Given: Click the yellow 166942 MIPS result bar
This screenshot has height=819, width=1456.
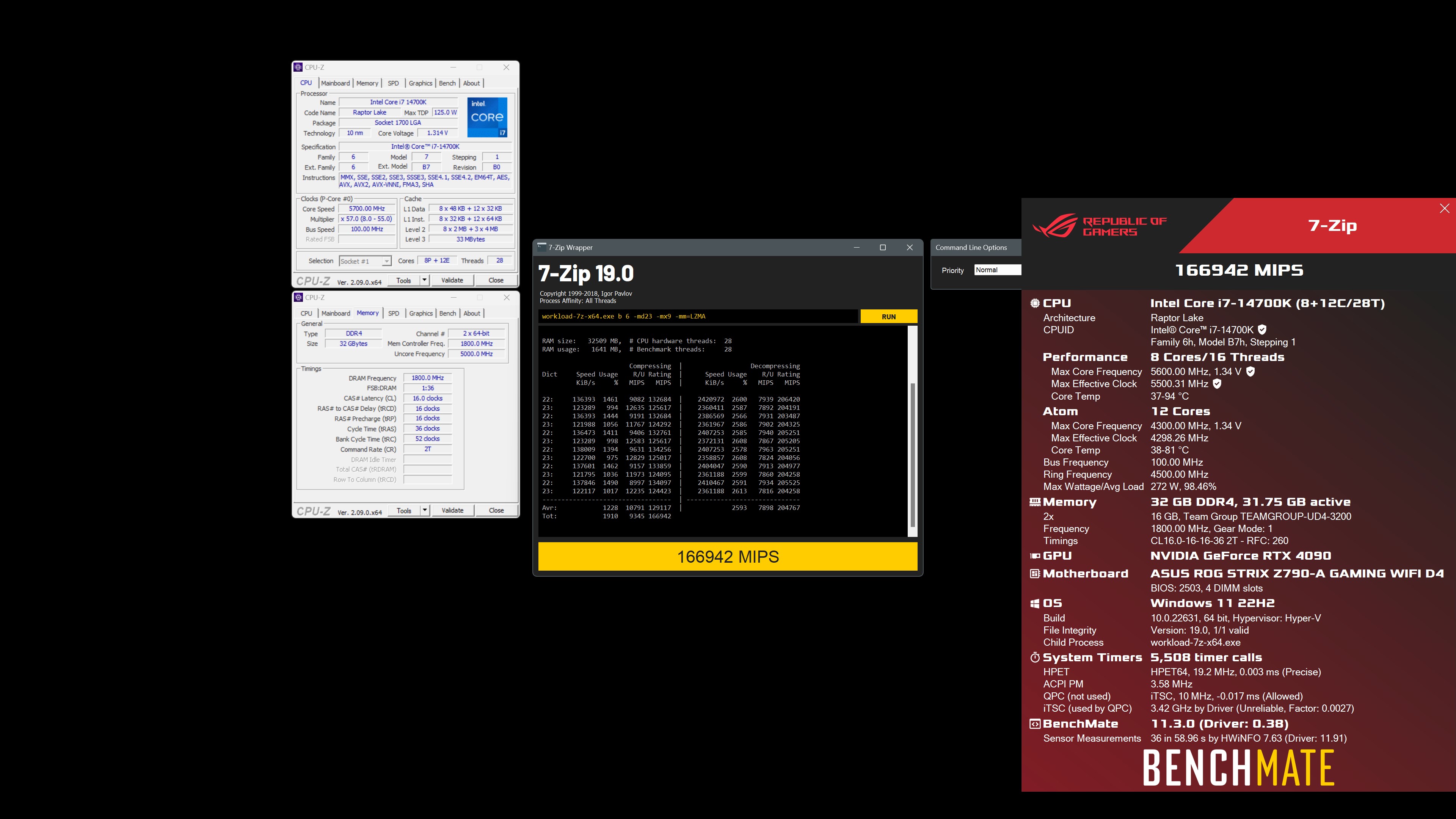Looking at the screenshot, I should [728, 557].
